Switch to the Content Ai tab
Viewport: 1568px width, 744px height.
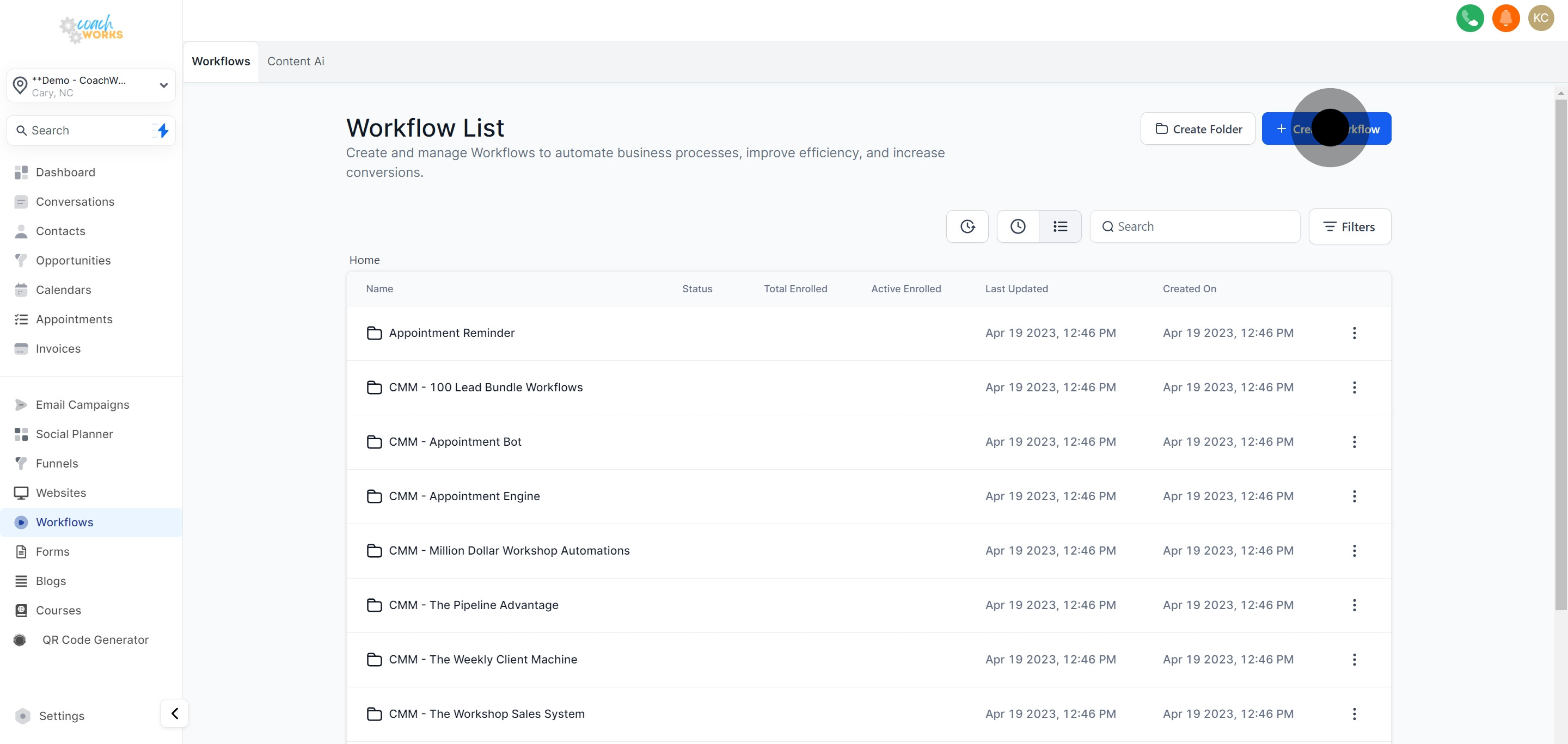(x=296, y=61)
